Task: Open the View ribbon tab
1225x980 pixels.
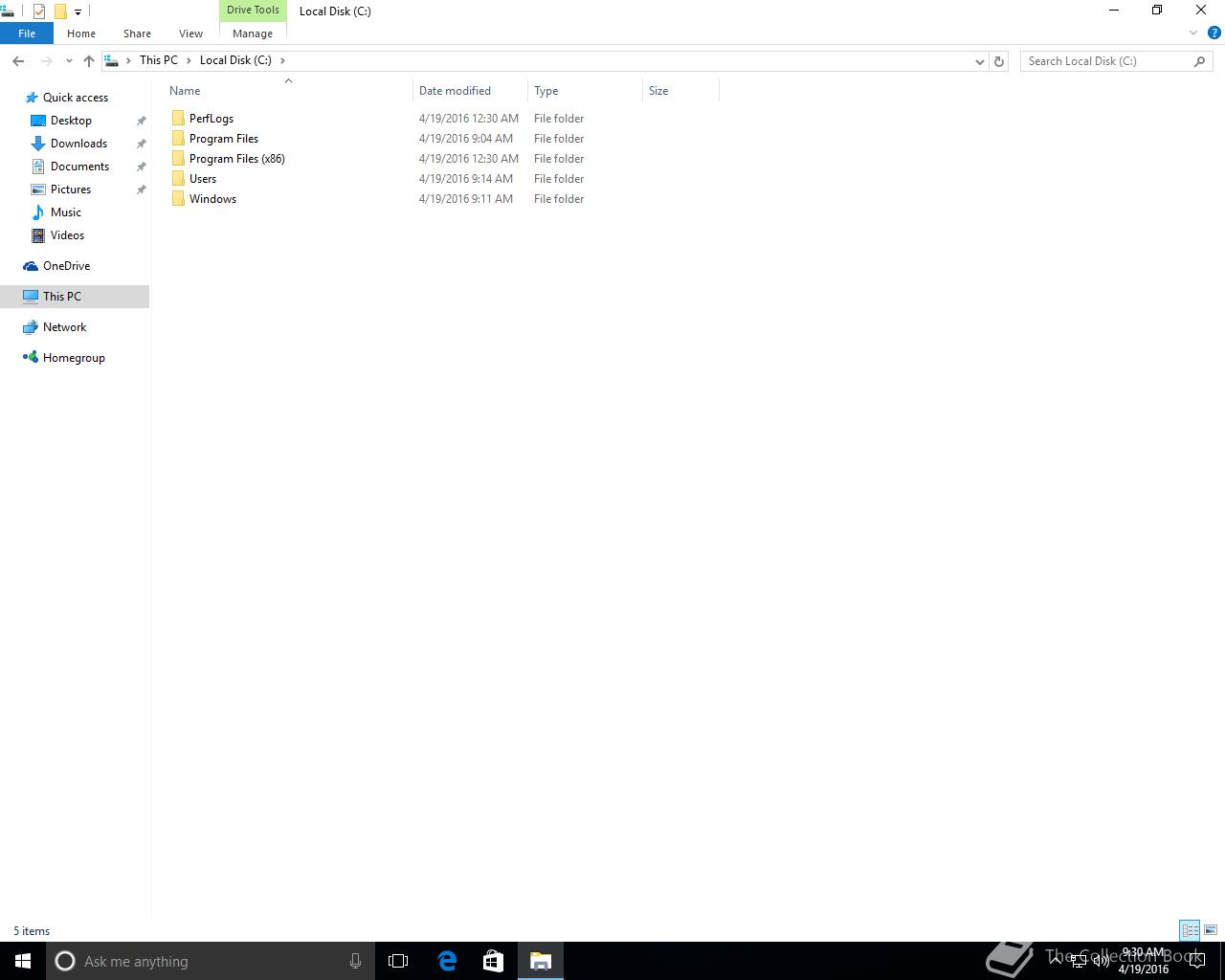Action: (190, 33)
